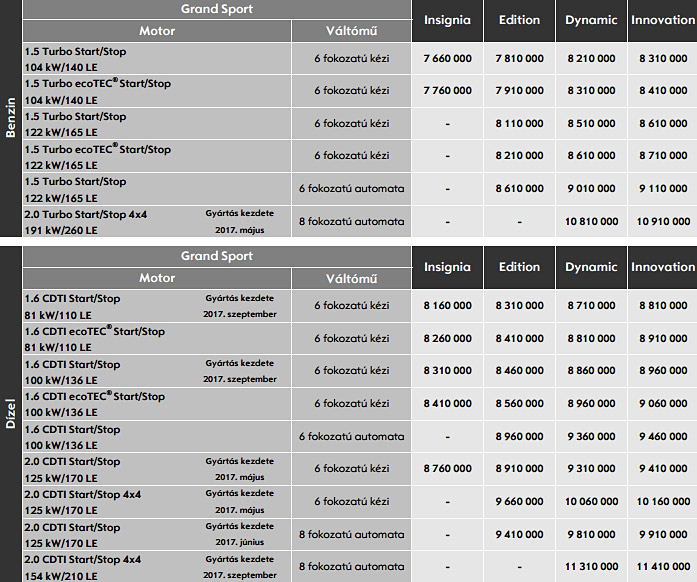
Task: Click the 2.0 Turbo Start/Stop 4x4 engine cell
Action: [157, 221]
